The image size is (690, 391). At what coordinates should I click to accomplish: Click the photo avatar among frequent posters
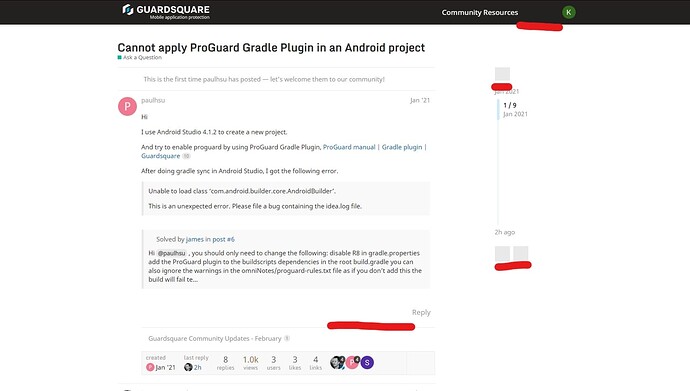[x=337, y=362]
